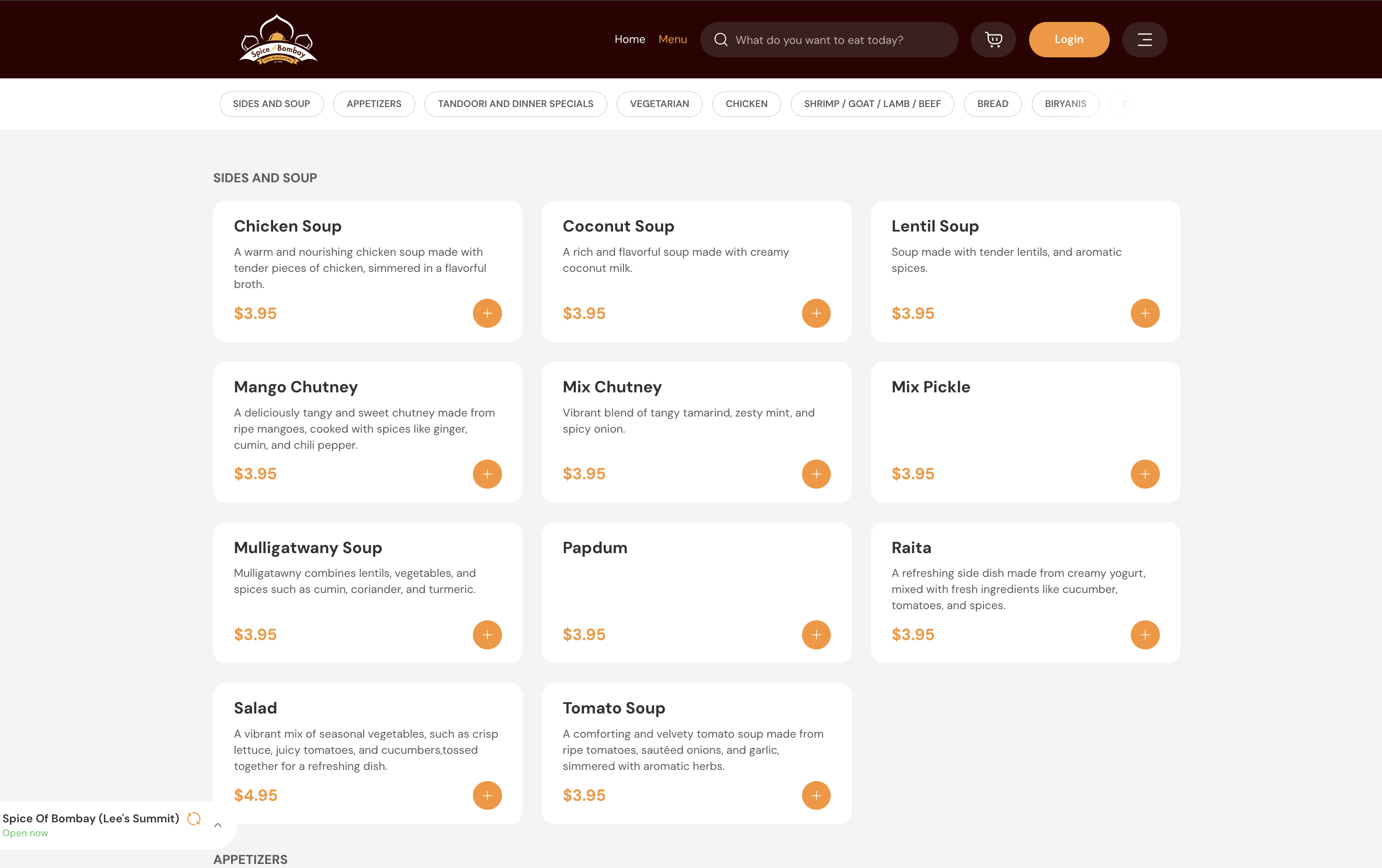Select the Tandoori and Dinner Specials category
The height and width of the screenshot is (868, 1382).
(x=515, y=104)
